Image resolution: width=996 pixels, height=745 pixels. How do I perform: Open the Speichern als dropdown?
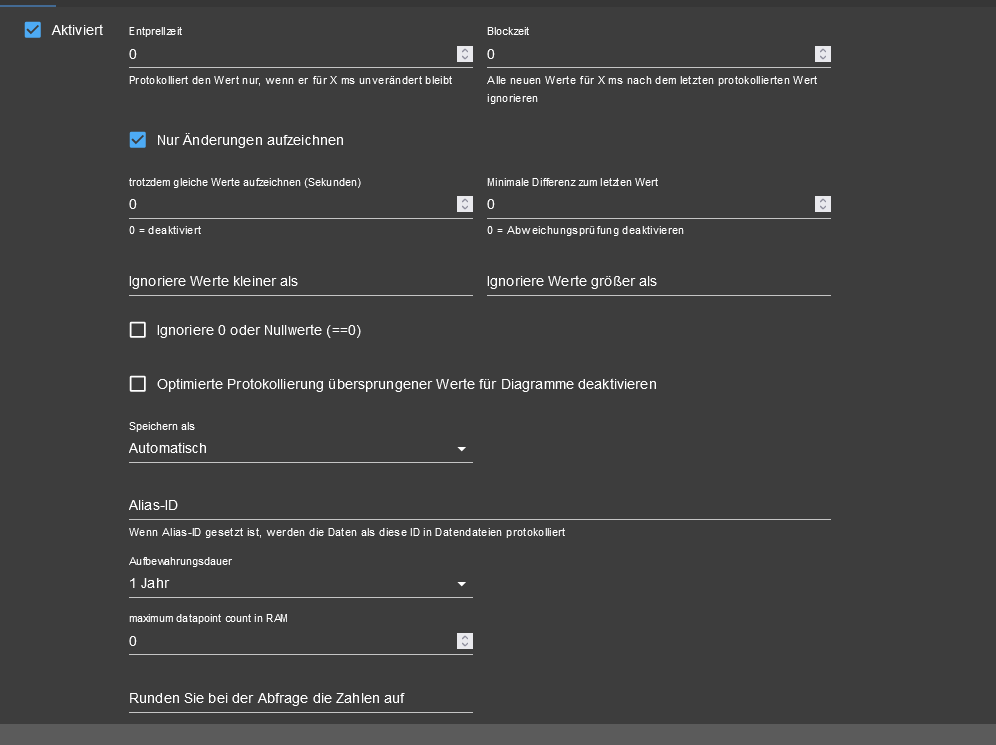[300, 449]
